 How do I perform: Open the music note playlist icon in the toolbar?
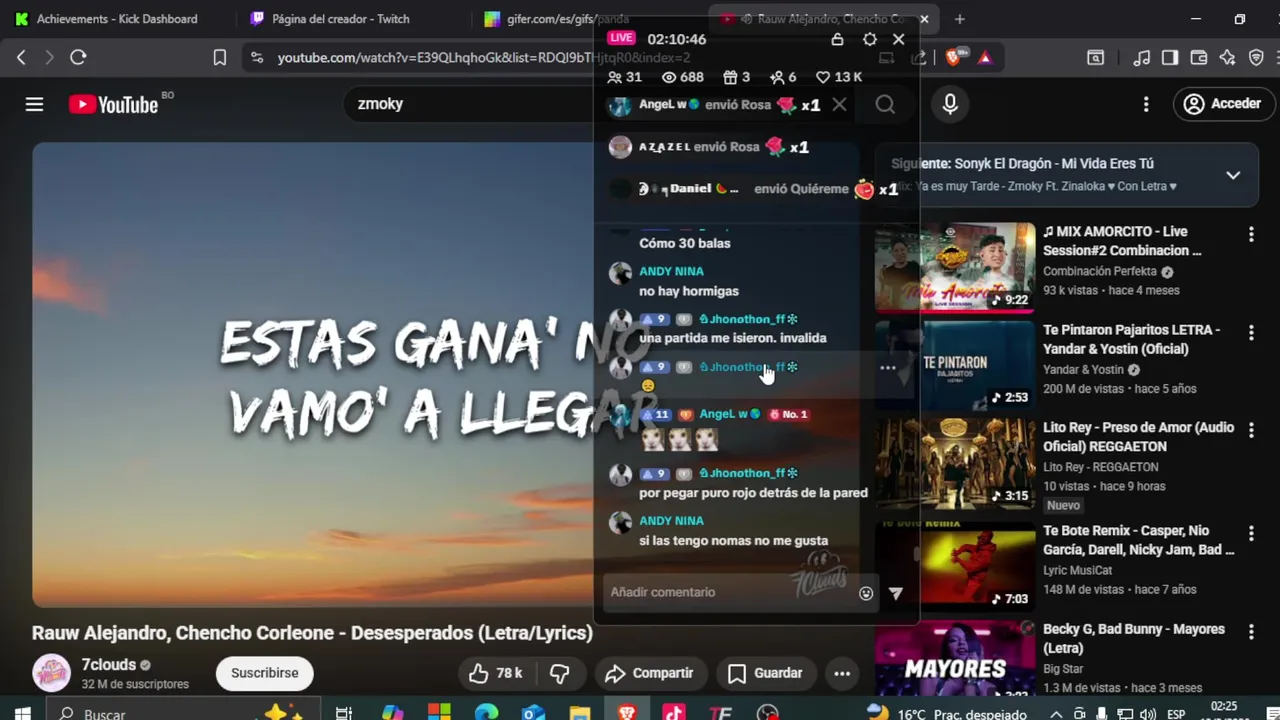point(1142,58)
